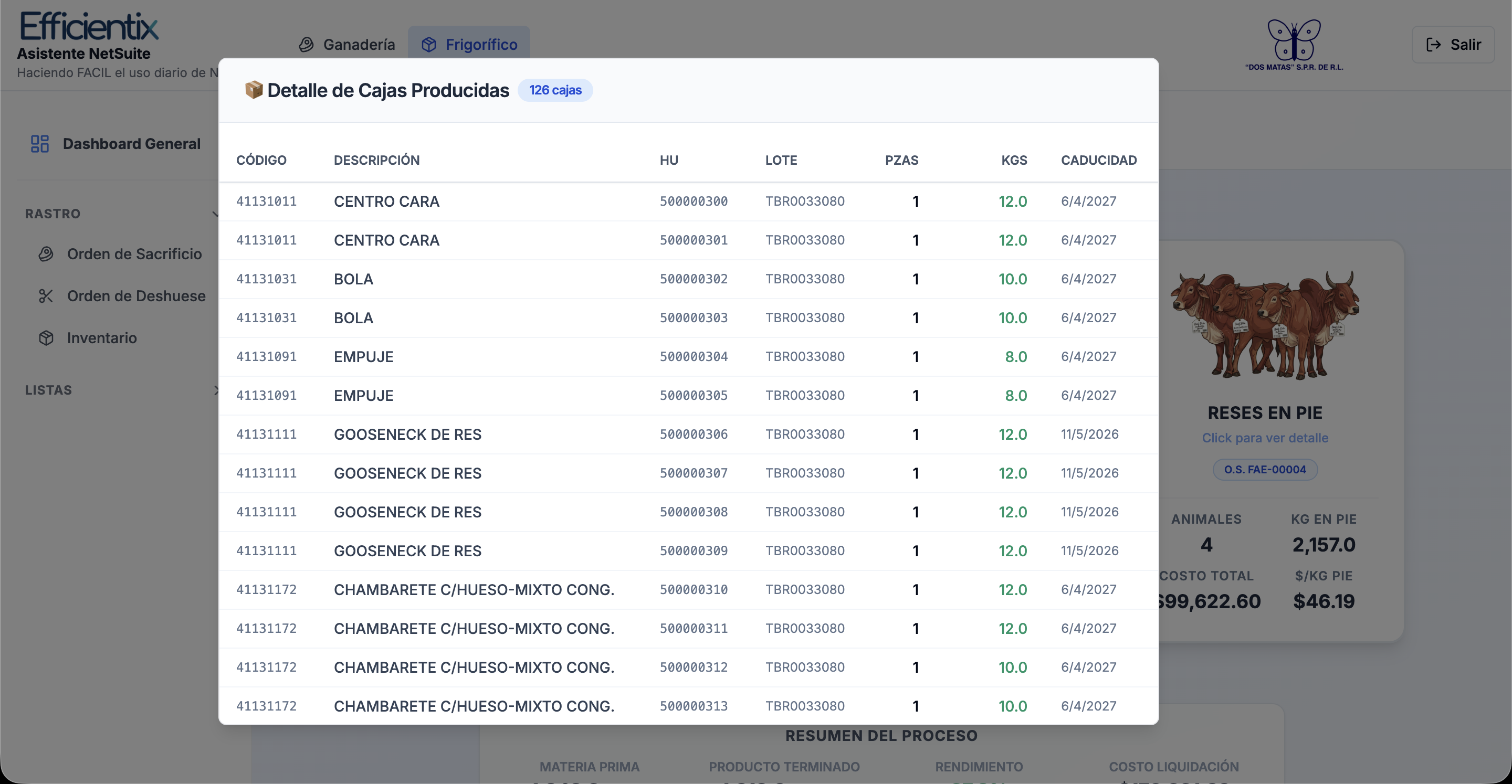Image resolution: width=1512 pixels, height=784 pixels.
Task: Click the $46.19 $/KG PIE value
Action: tap(1324, 601)
